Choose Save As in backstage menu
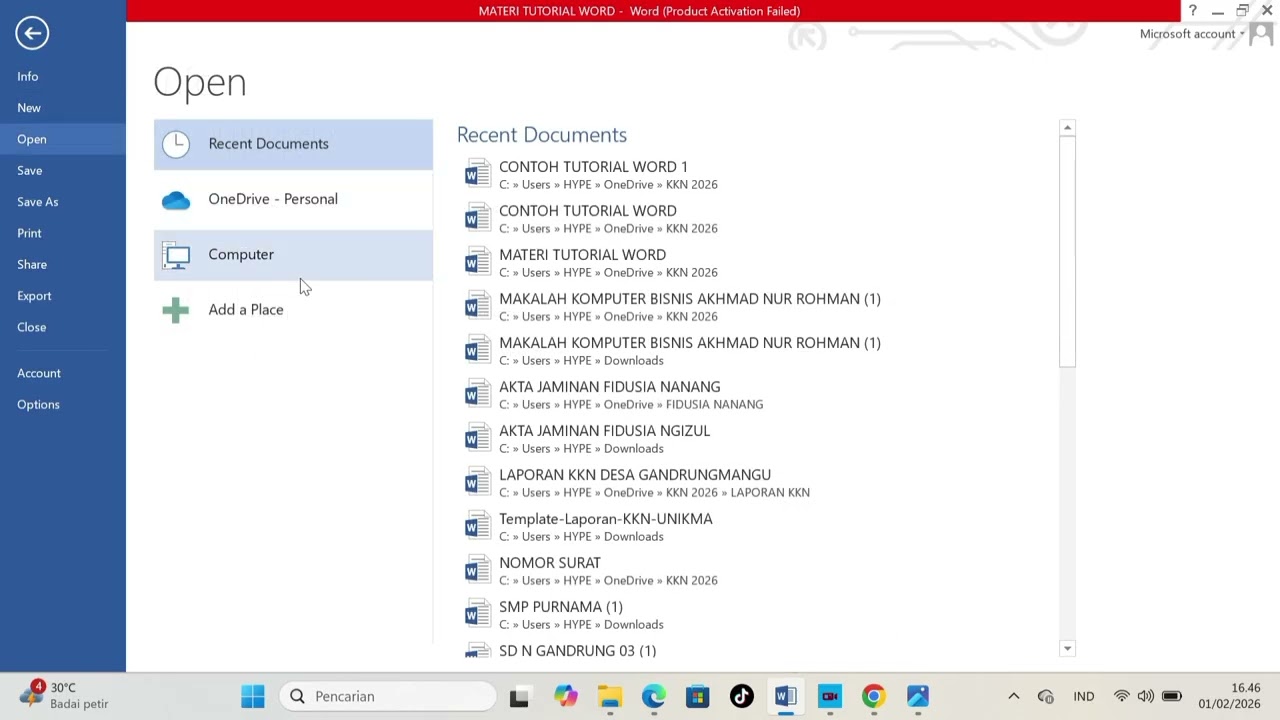 [x=63, y=202]
